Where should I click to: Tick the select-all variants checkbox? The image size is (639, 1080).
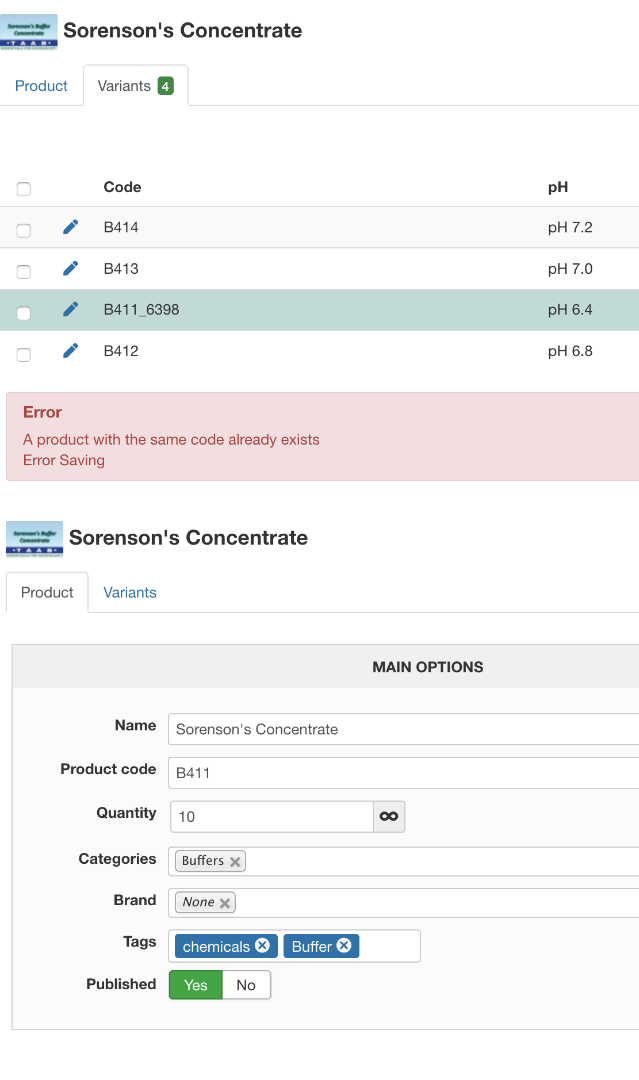point(24,189)
